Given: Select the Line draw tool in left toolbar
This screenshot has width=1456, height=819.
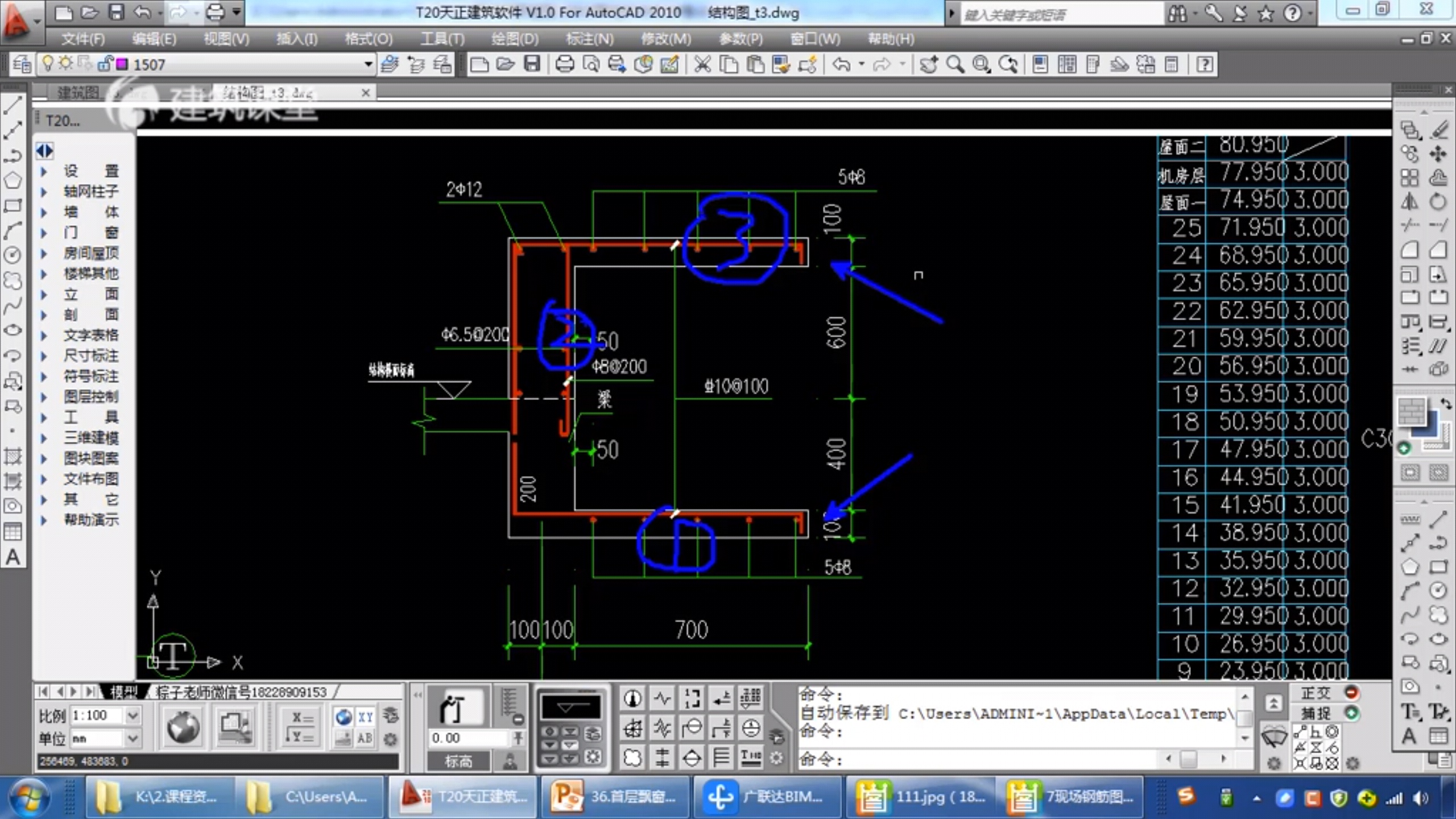Looking at the screenshot, I should [13, 105].
